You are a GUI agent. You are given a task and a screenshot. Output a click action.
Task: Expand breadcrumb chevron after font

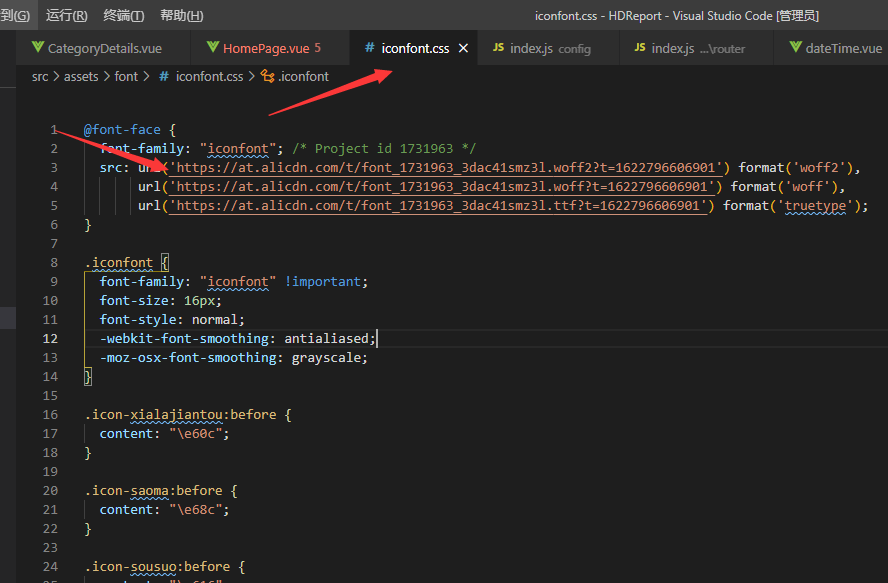[146, 76]
